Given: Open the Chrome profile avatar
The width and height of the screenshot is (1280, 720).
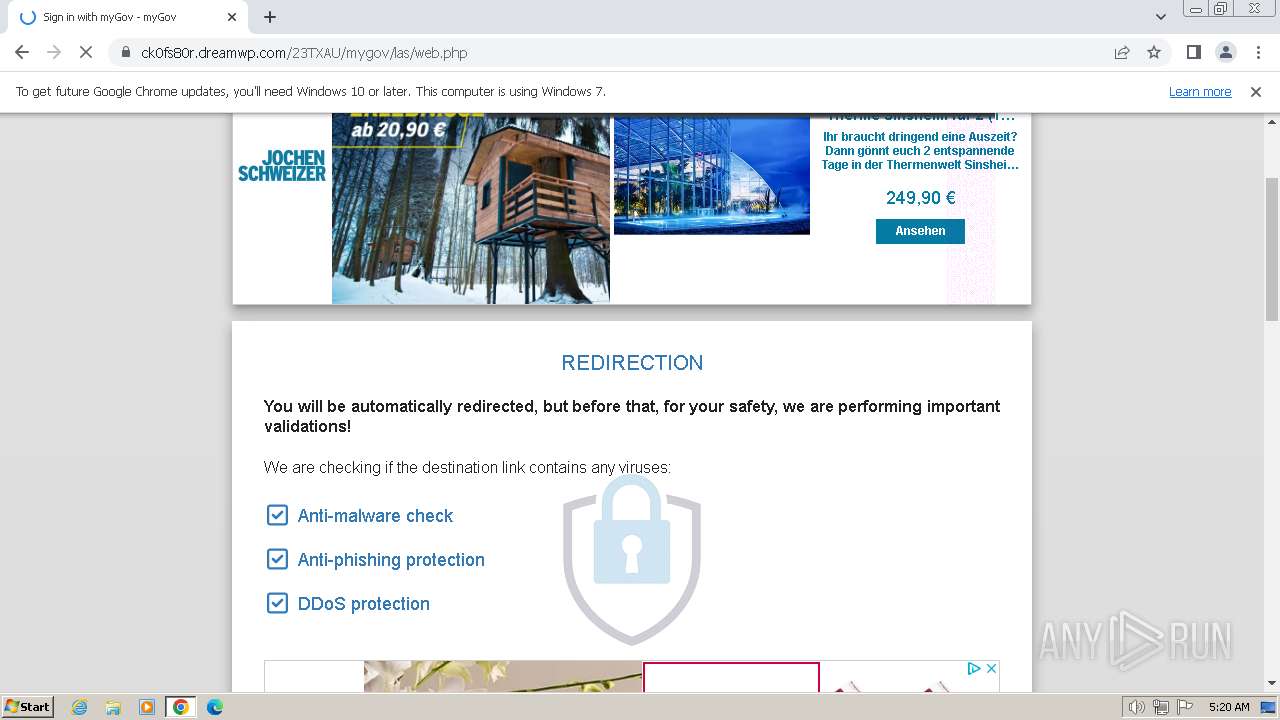Looking at the screenshot, I should (x=1225, y=52).
